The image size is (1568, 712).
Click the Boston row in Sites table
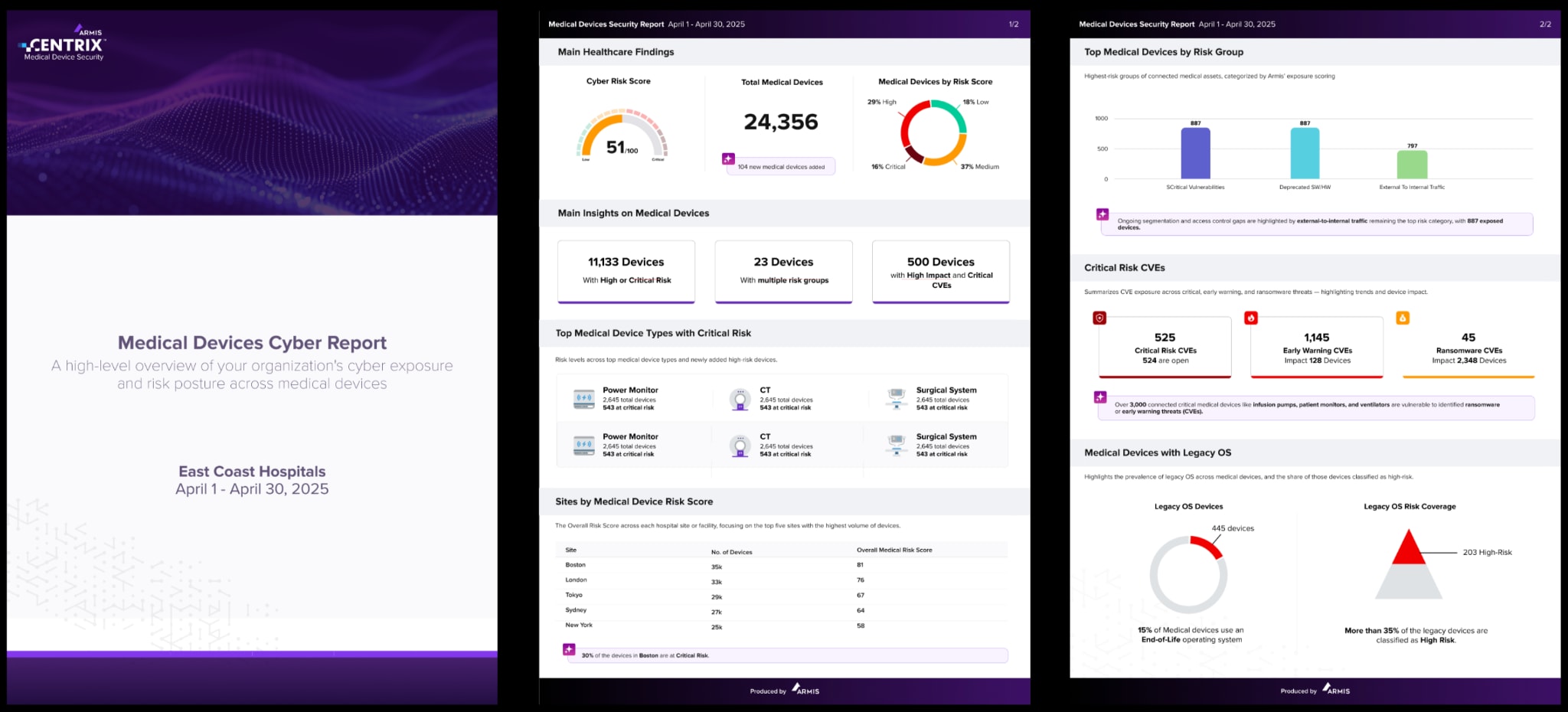(x=576, y=564)
